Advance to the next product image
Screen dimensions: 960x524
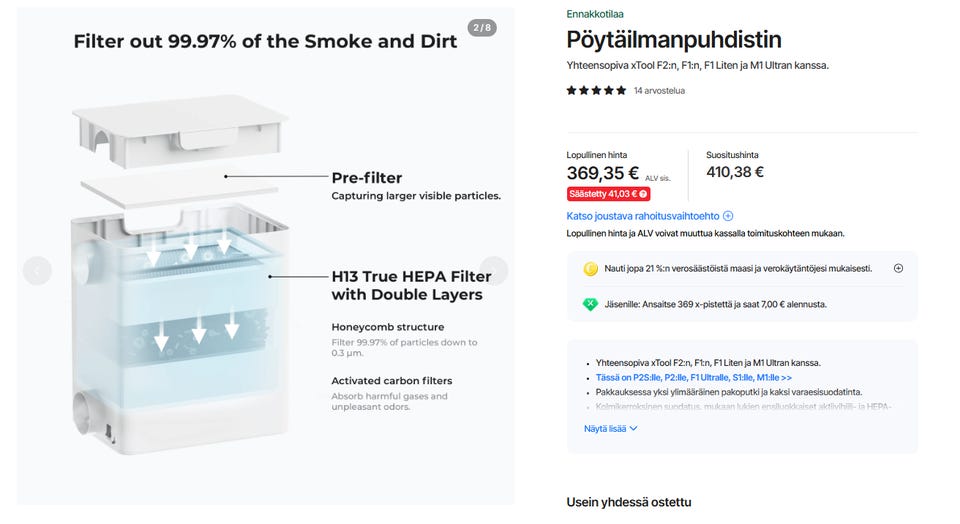tap(494, 271)
